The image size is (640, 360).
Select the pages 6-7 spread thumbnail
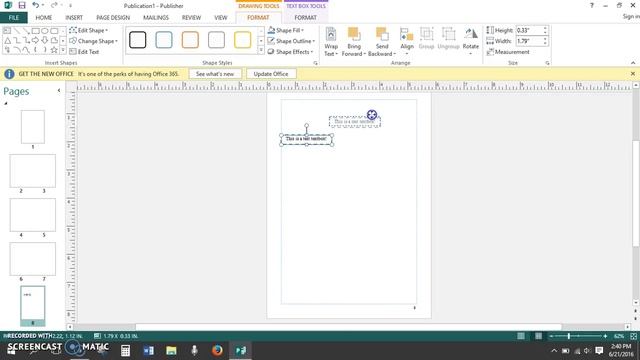point(33,259)
